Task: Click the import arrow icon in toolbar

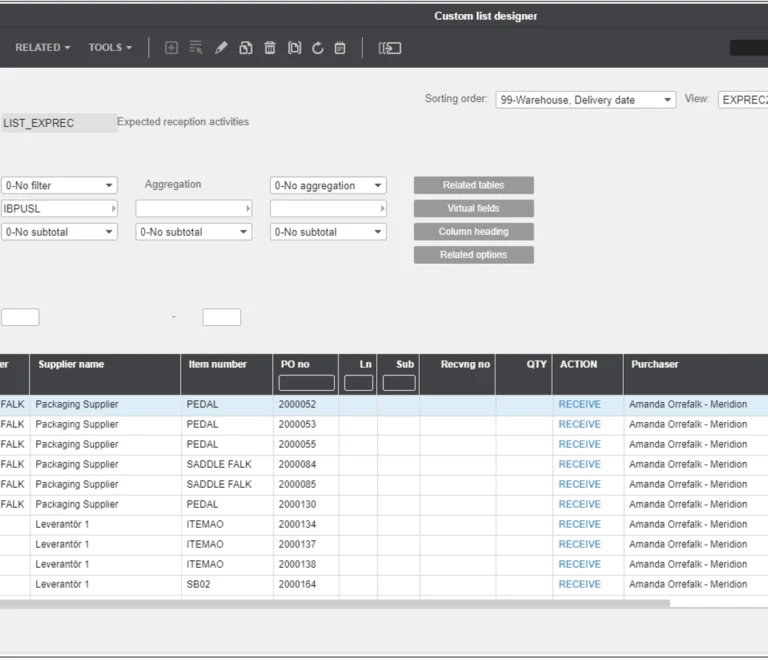Action: point(390,48)
